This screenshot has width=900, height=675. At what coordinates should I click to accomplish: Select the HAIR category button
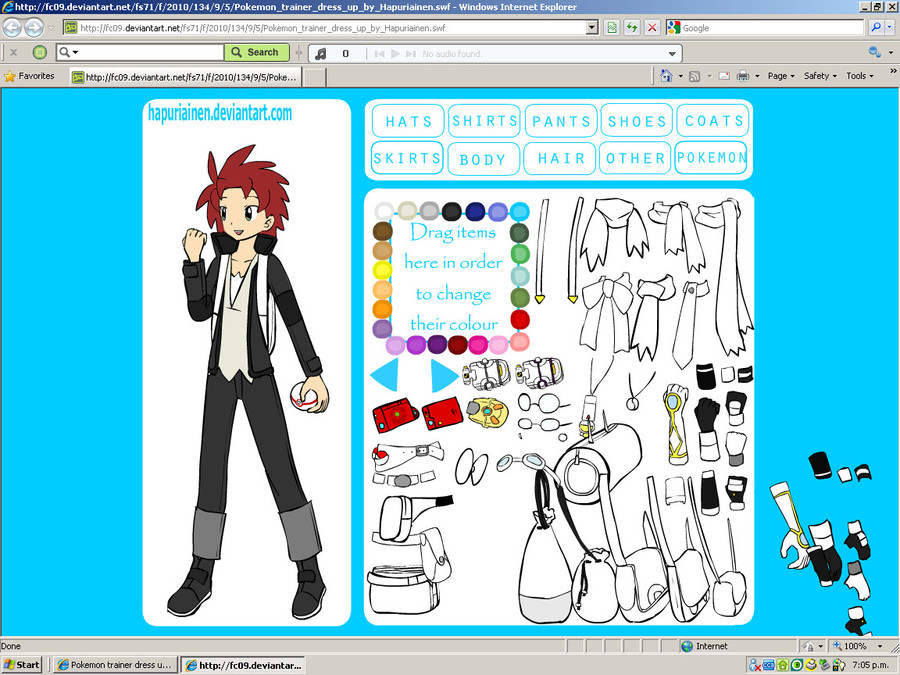coord(560,158)
